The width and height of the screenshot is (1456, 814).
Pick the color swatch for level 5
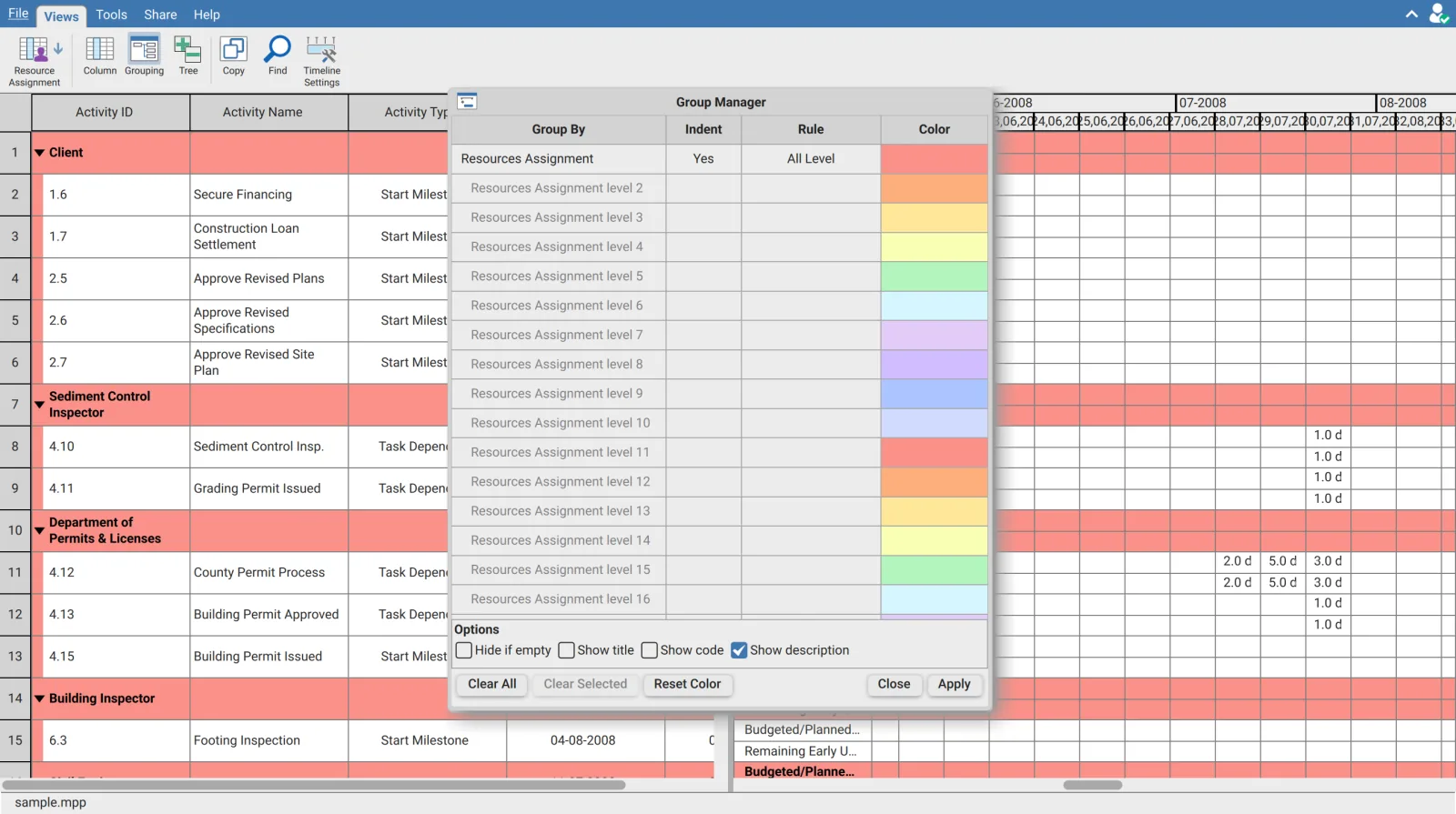(934, 276)
